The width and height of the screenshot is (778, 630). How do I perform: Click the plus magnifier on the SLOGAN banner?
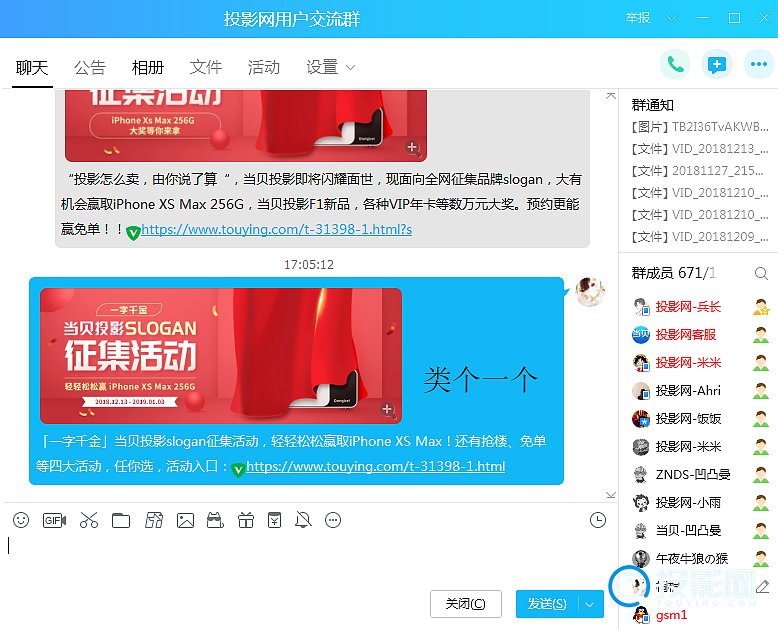point(388,409)
